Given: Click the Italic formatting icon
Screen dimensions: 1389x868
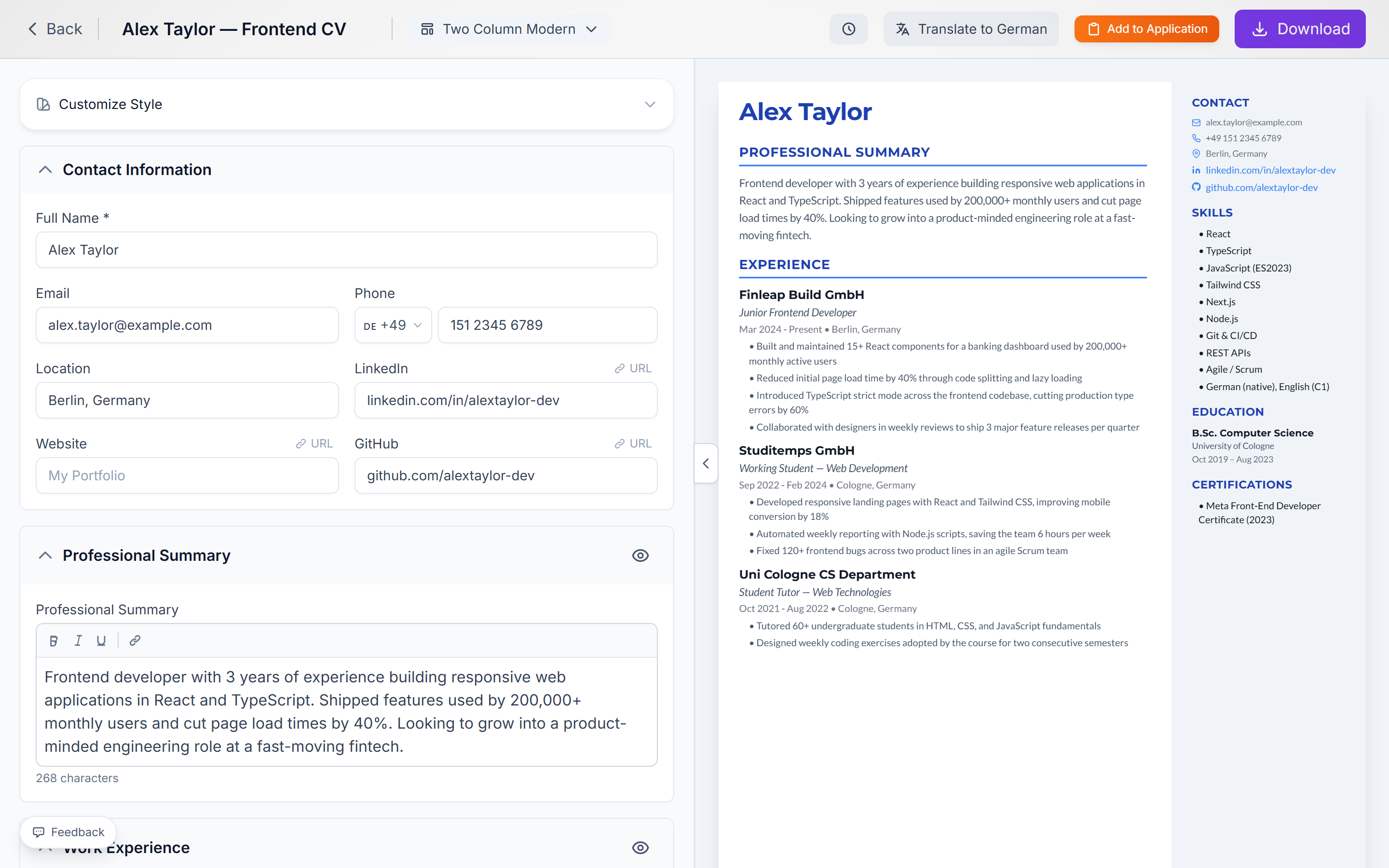Looking at the screenshot, I should click(78, 641).
